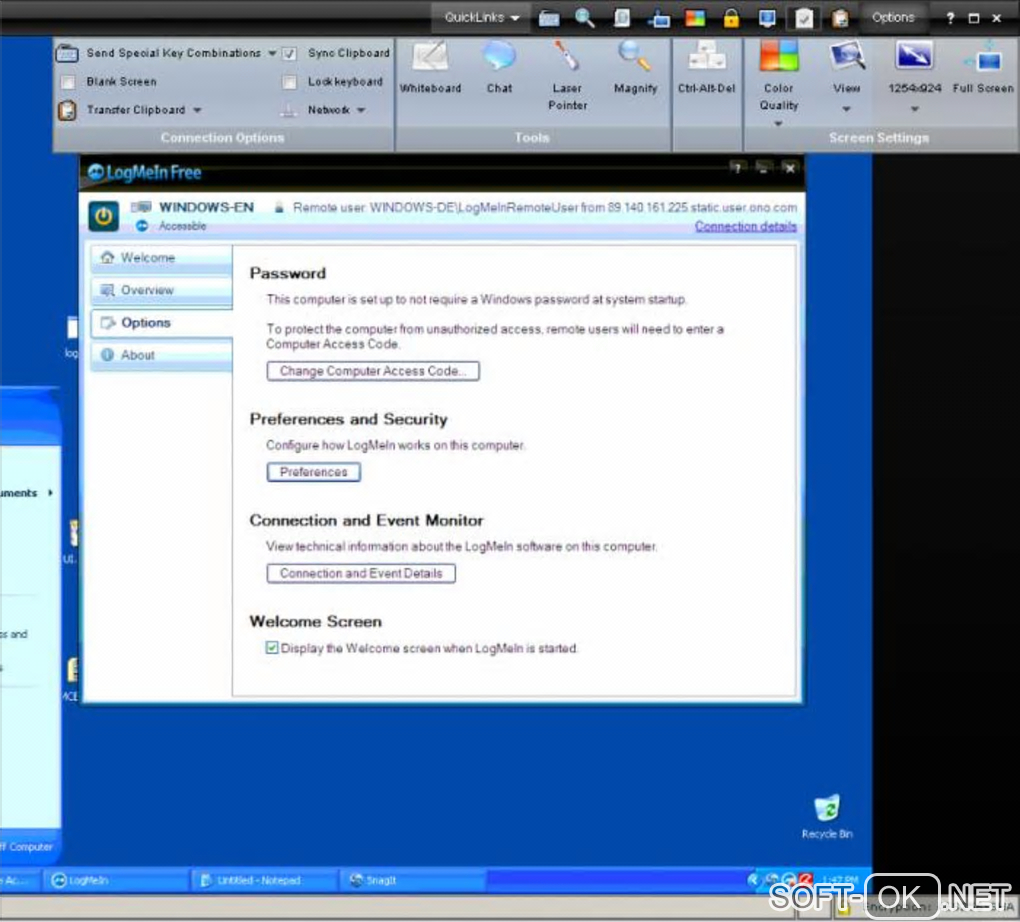Click the full screen monitor icon in top bar
The image size is (1020, 922).
coord(659,19)
